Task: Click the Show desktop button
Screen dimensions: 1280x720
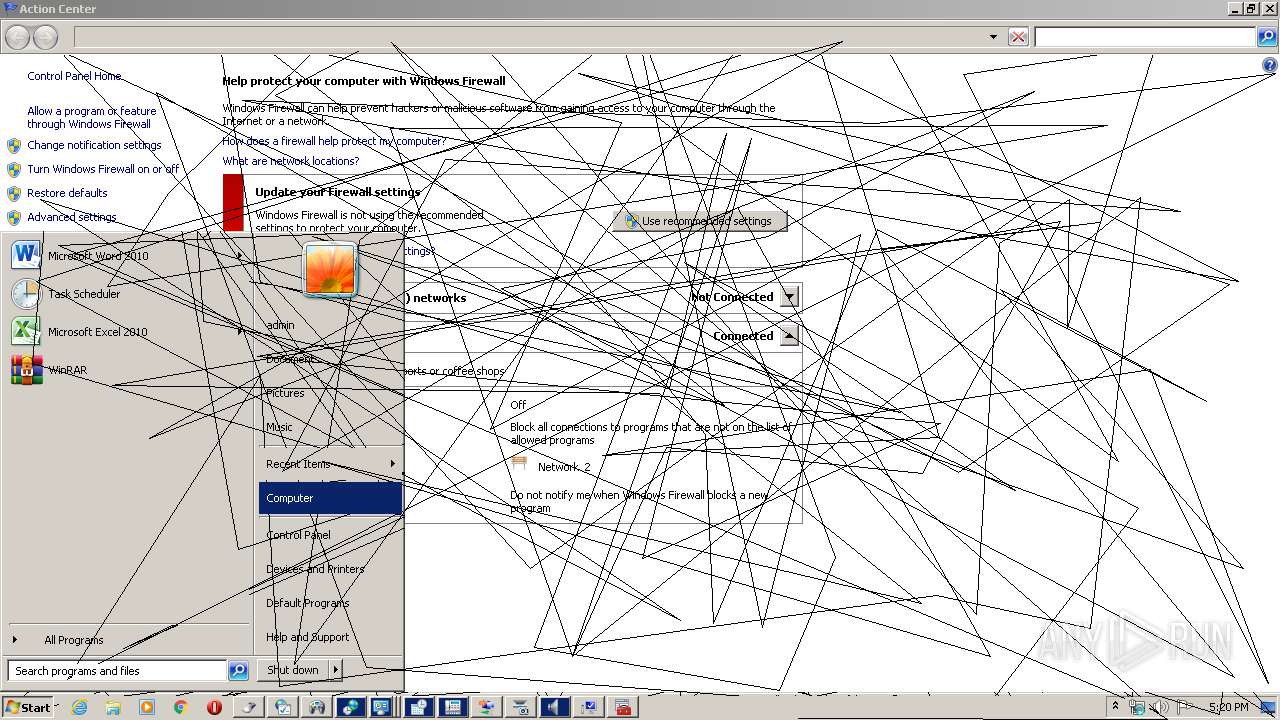Action: (x=1269, y=707)
